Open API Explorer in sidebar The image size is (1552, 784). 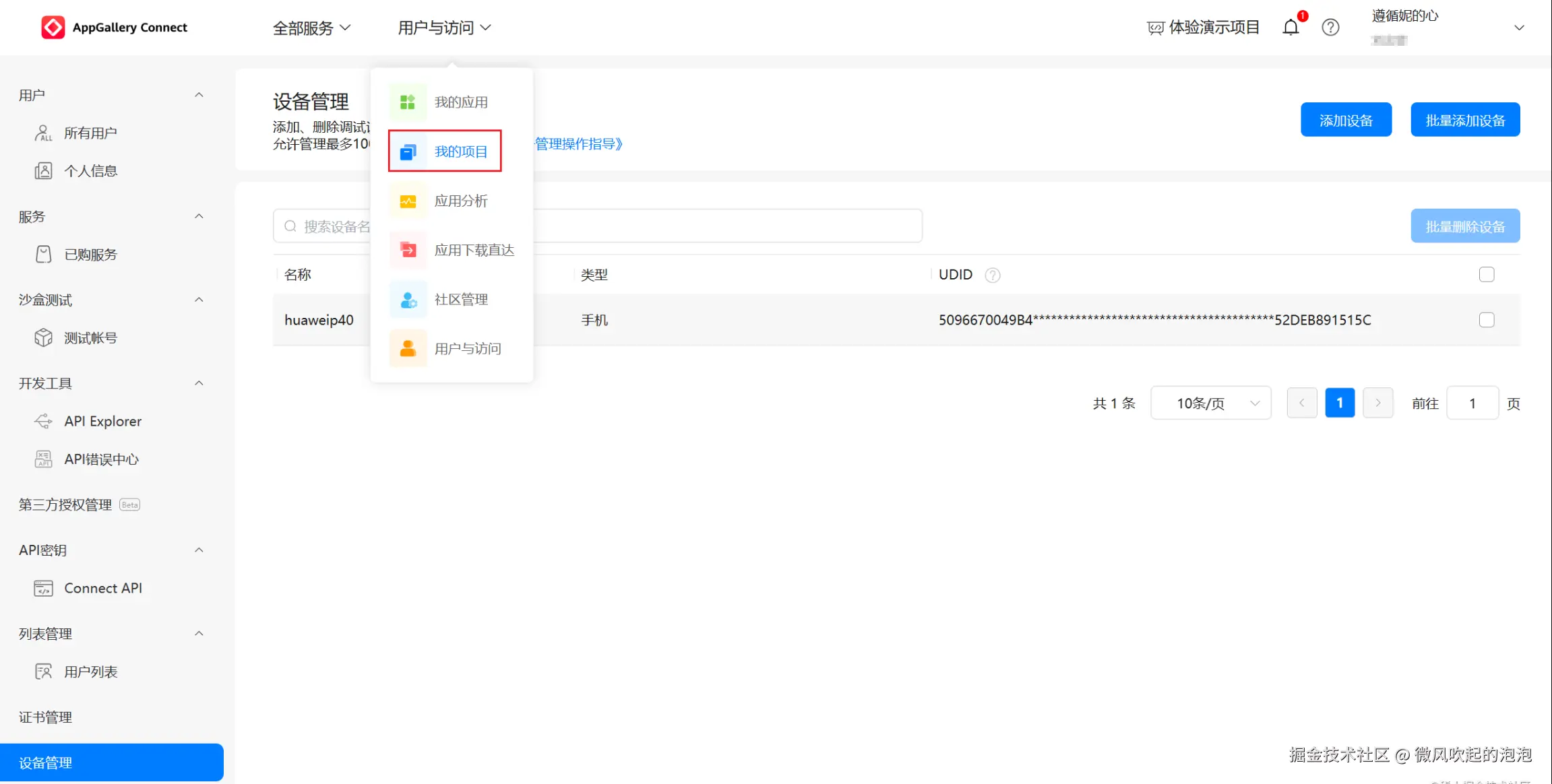tap(102, 421)
